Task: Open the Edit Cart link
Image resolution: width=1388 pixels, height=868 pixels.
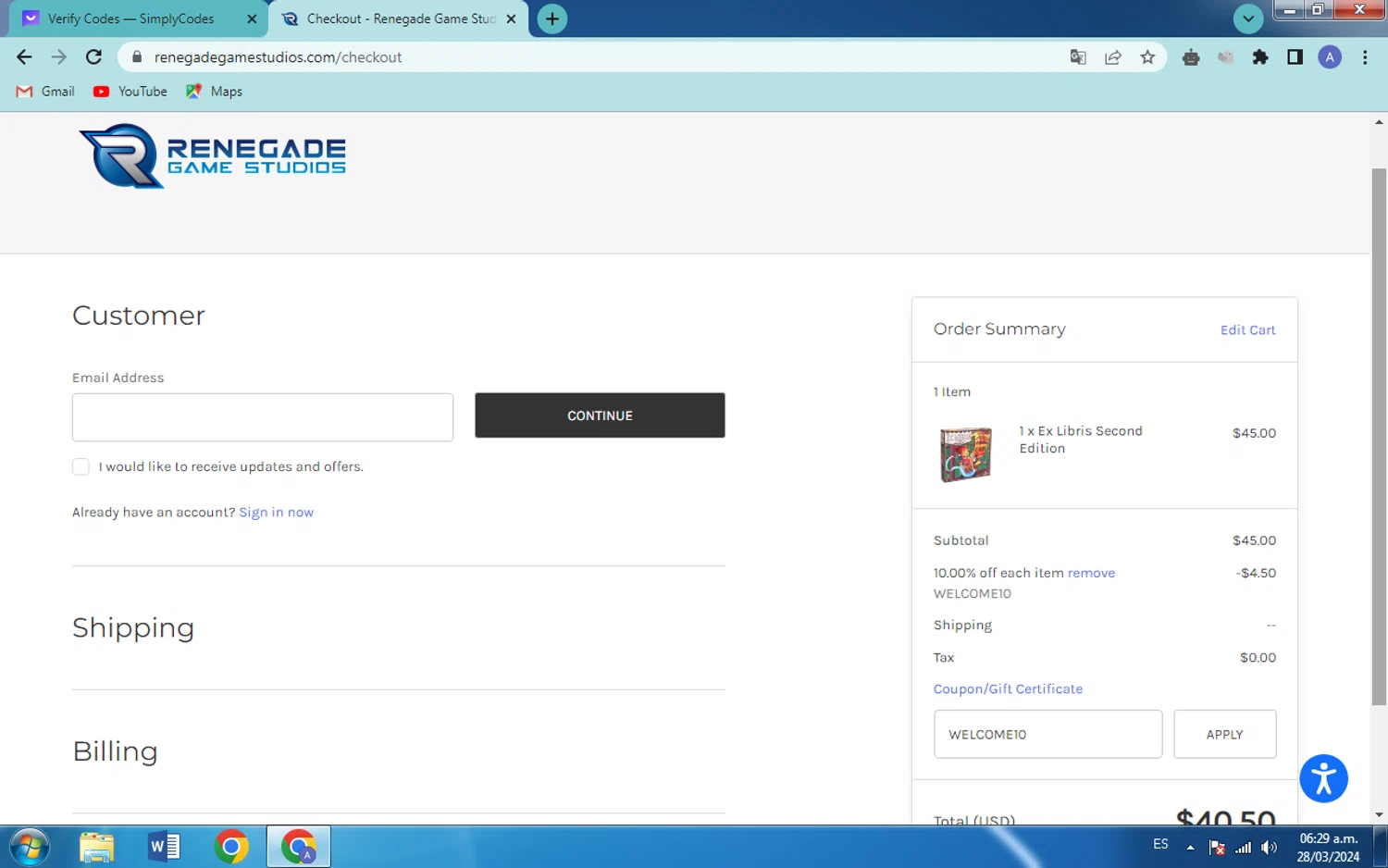Action: [1247, 330]
